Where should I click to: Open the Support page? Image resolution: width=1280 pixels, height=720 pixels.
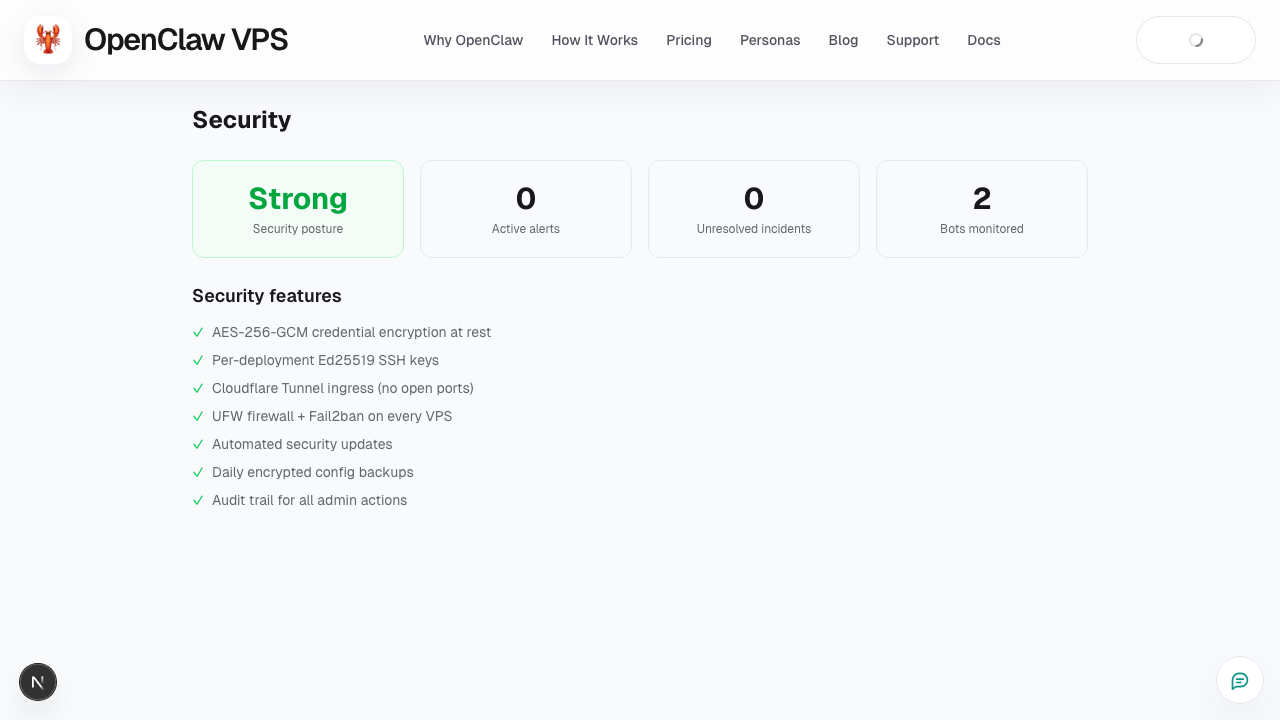pyautogui.click(x=912, y=40)
